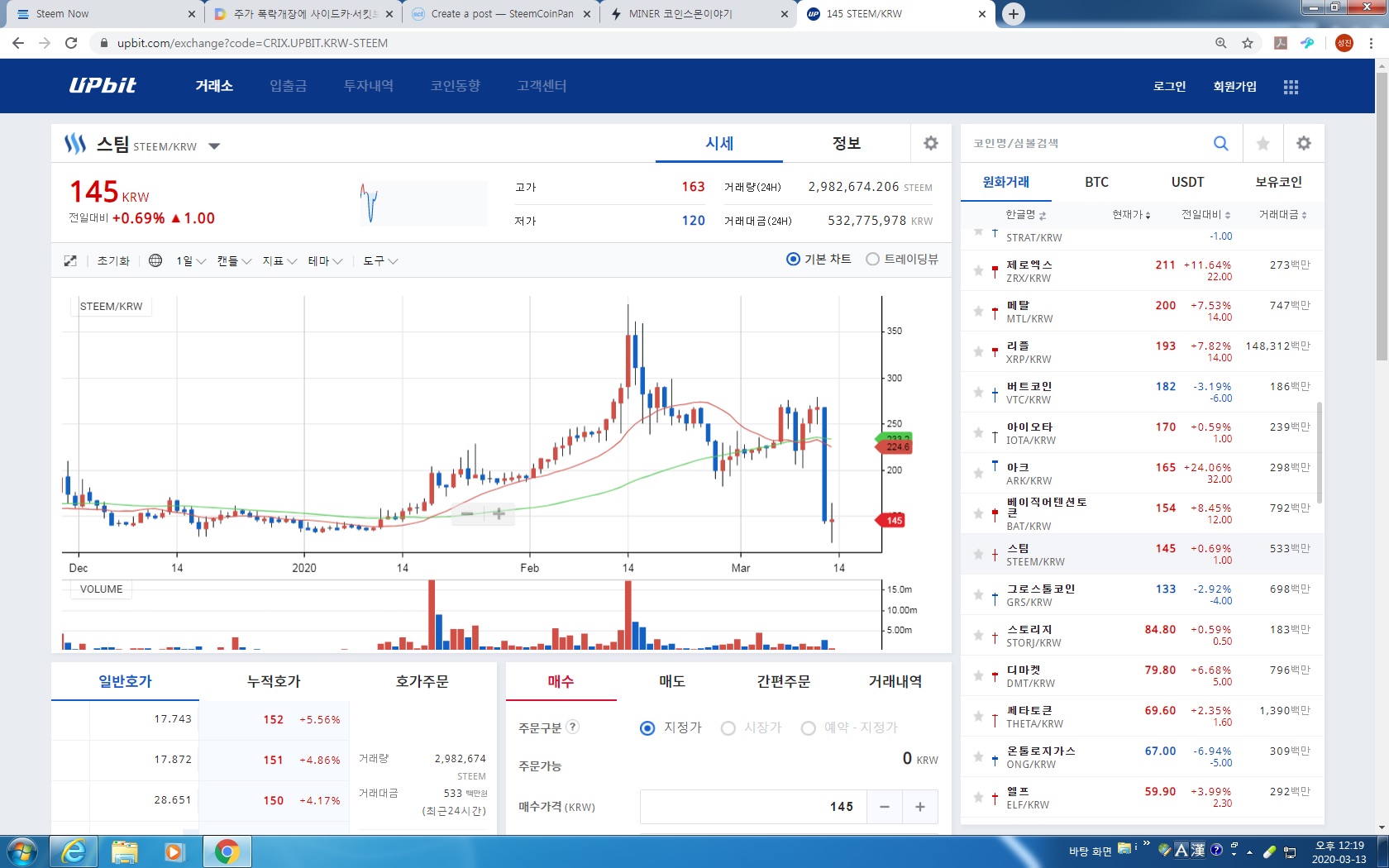1389x868 pixels.
Task: Click the browser address bar
Action: 653,43
